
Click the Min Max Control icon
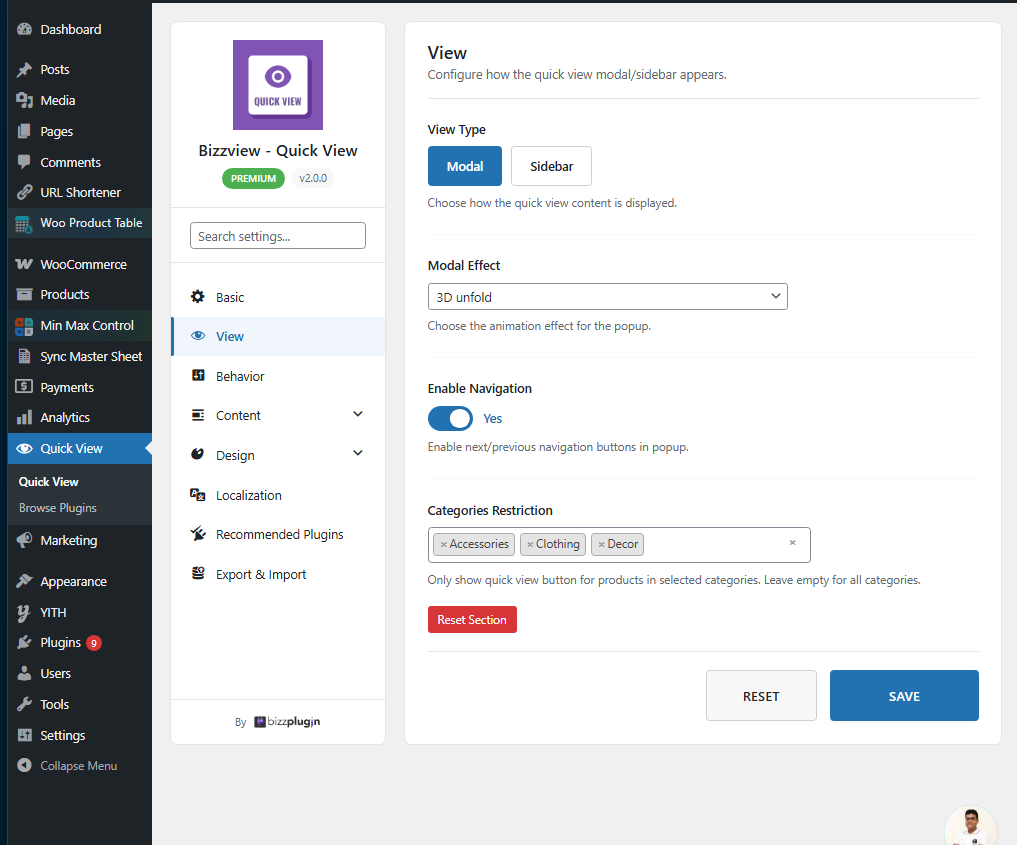(24, 326)
